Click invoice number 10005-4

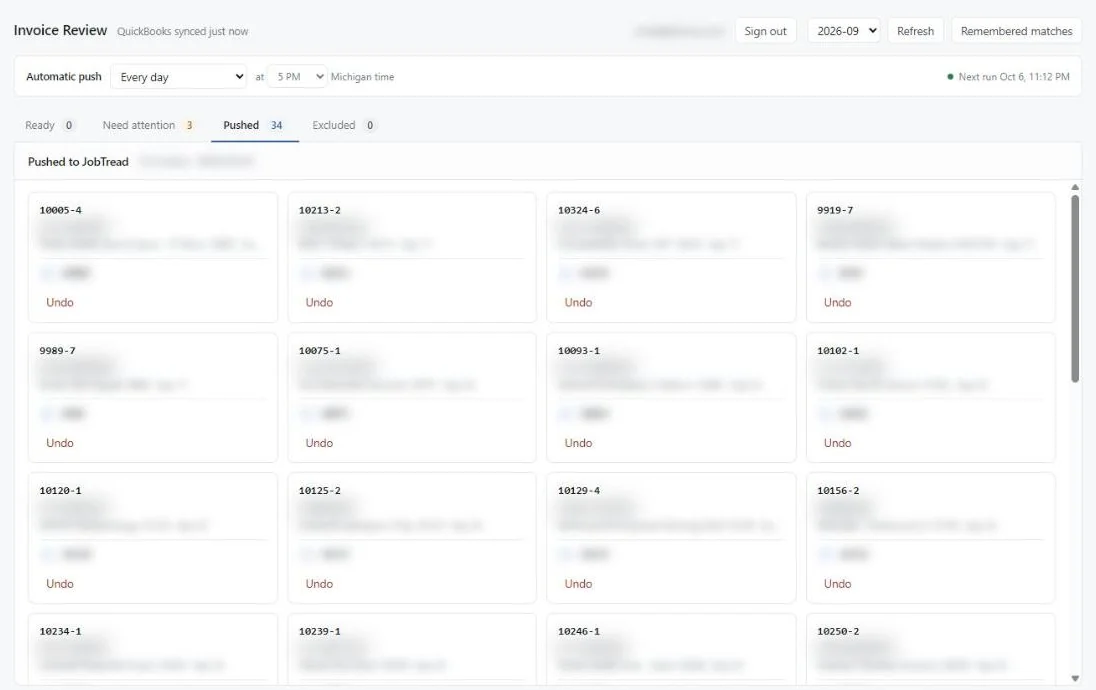point(60,210)
